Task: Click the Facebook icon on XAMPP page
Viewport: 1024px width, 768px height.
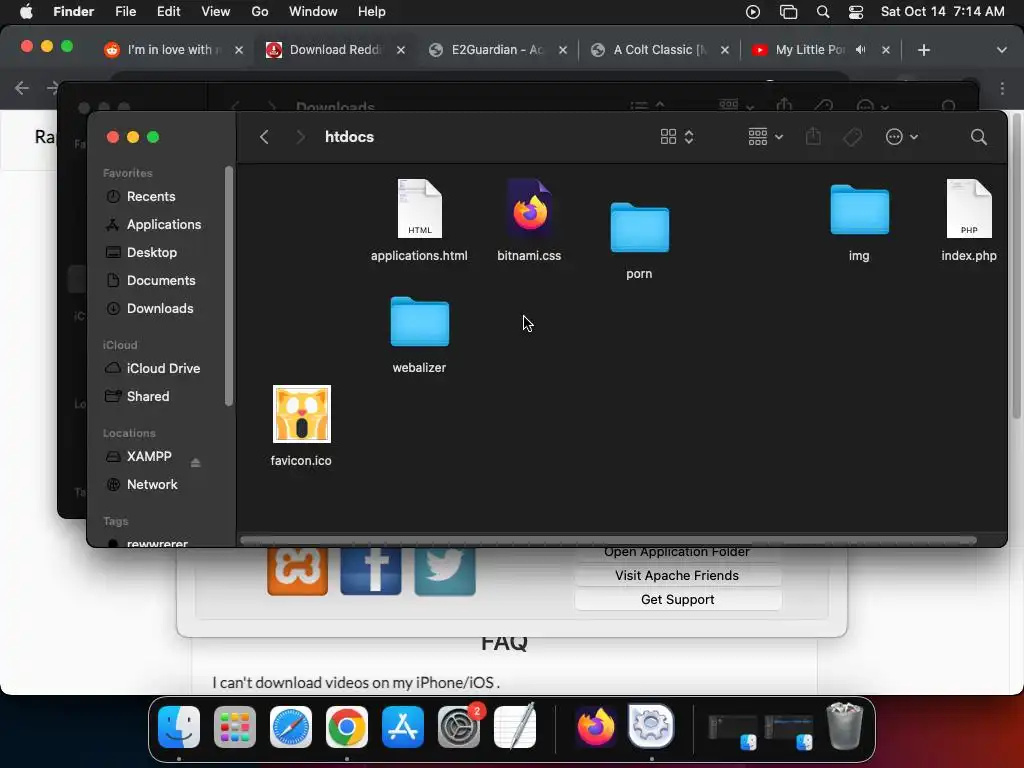Action: (x=370, y=571)
